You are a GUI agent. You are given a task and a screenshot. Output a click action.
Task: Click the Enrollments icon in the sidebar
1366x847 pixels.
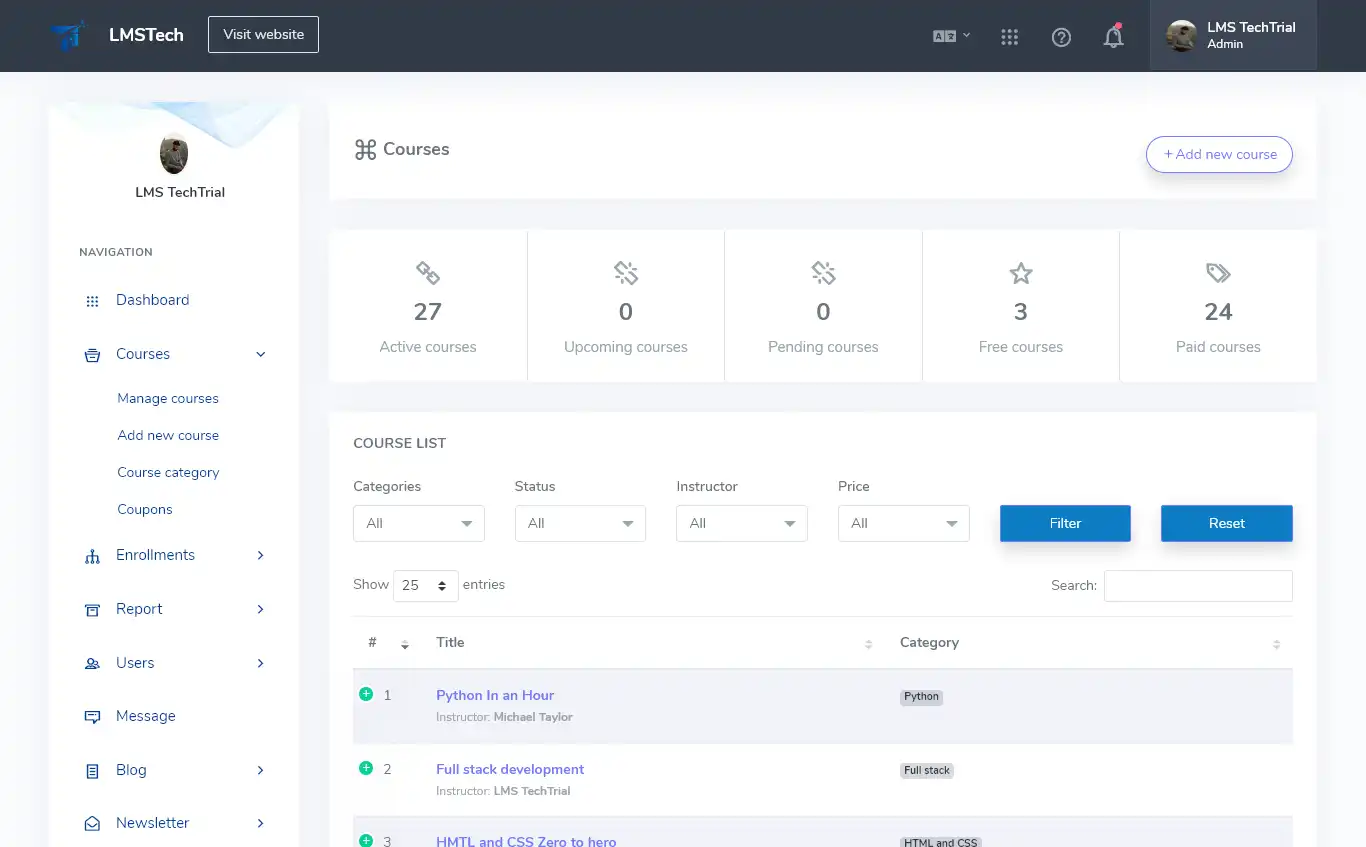coord(92,555)
